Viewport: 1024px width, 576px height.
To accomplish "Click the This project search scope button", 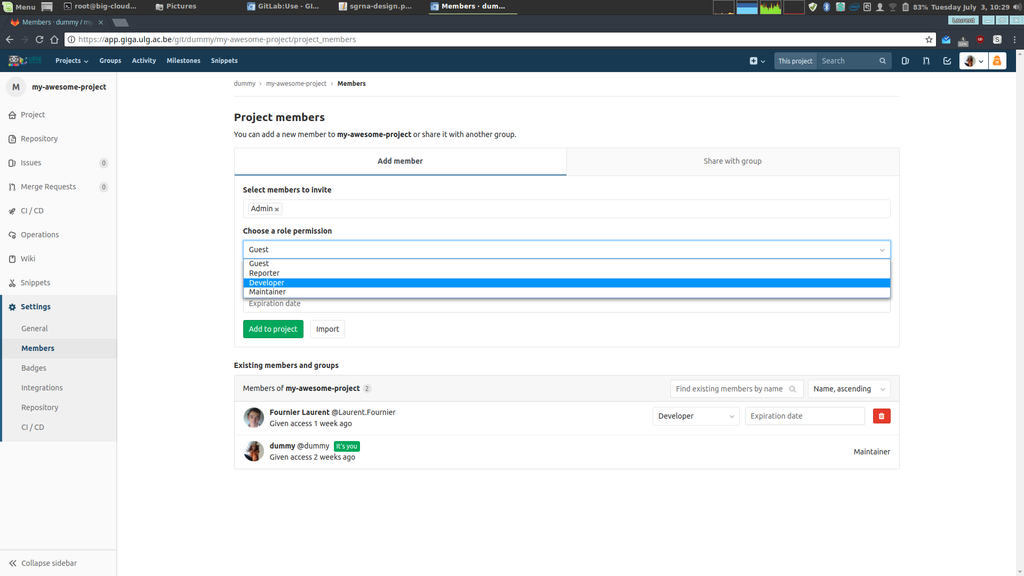I will 795,61.
